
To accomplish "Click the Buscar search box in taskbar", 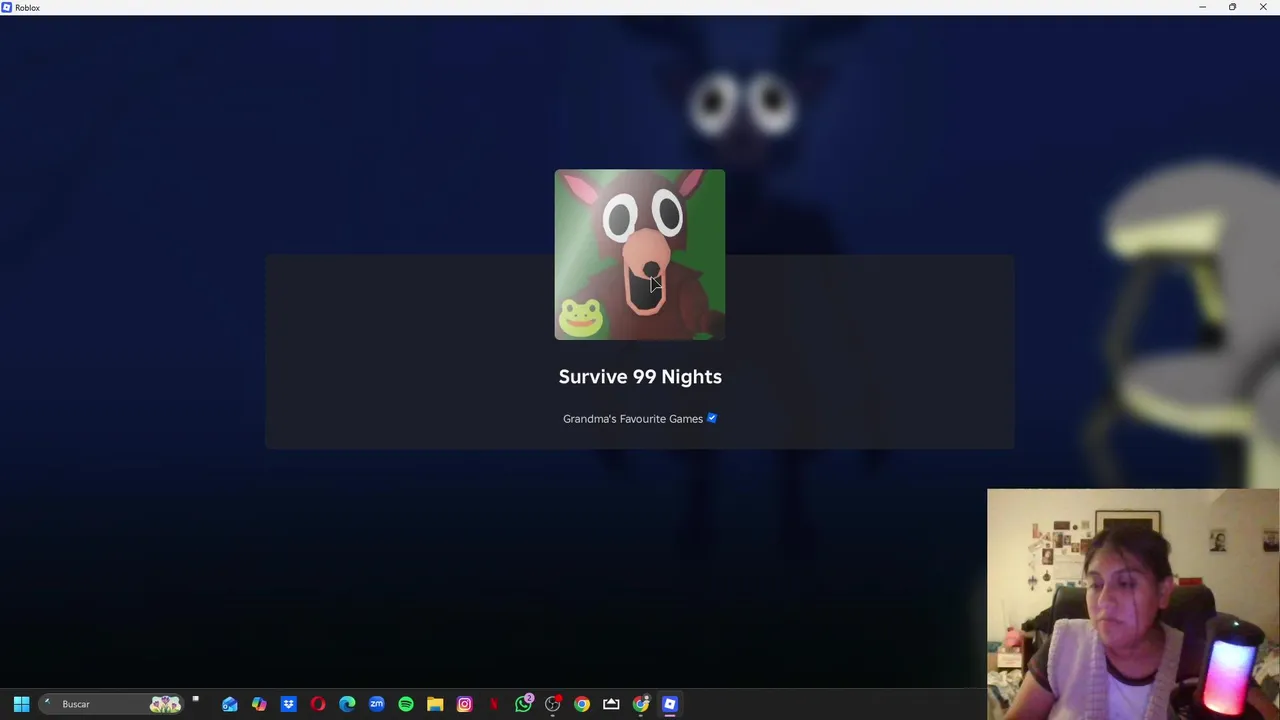I will tap(110, 704).
